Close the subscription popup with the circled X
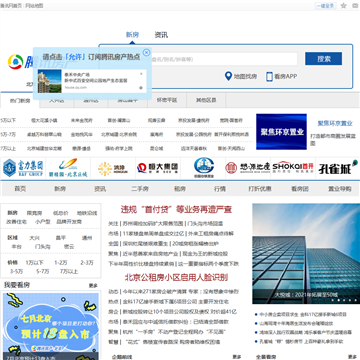Viewport: 360px width, 360px height. click(146, 52)
